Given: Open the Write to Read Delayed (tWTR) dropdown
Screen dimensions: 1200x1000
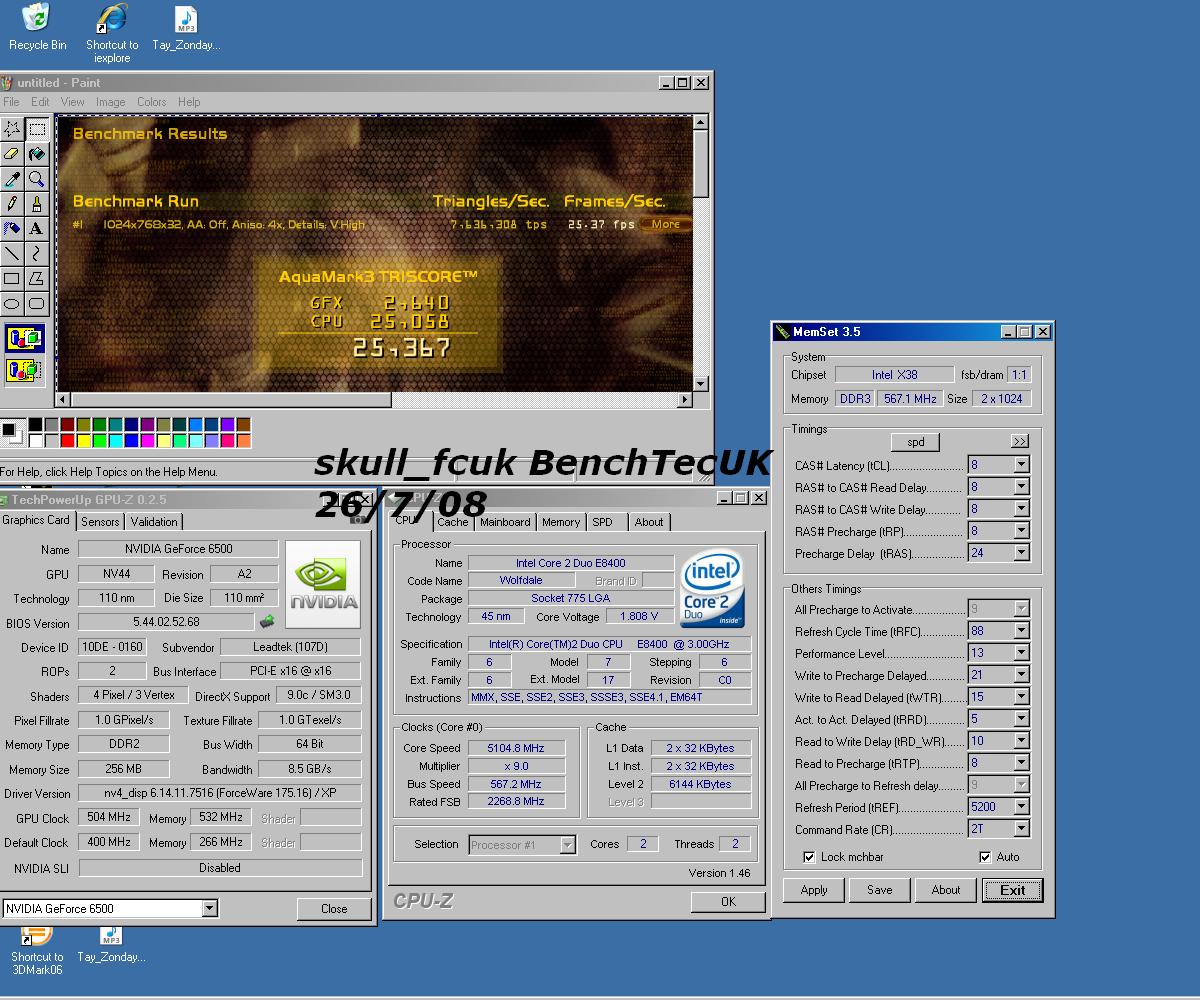Looking at the screenshot, I should point(1021,697).
